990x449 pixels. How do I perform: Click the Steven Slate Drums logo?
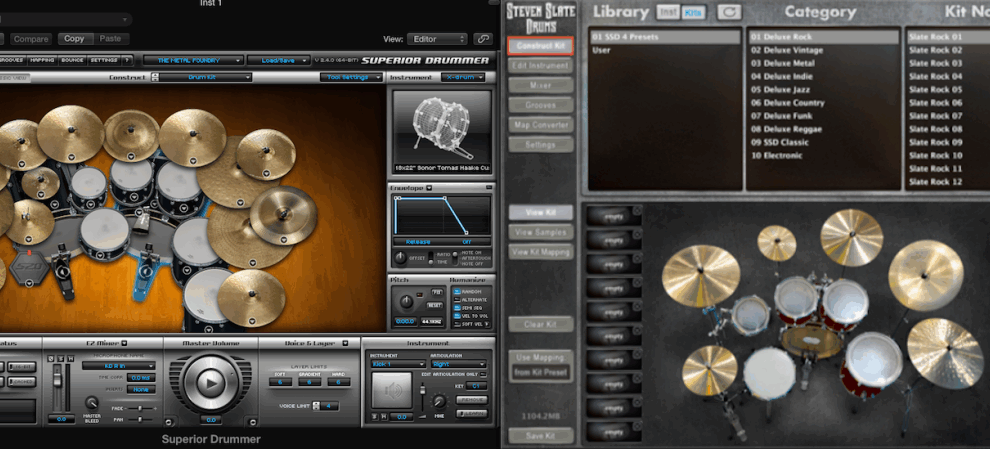[x=540, y=17]
